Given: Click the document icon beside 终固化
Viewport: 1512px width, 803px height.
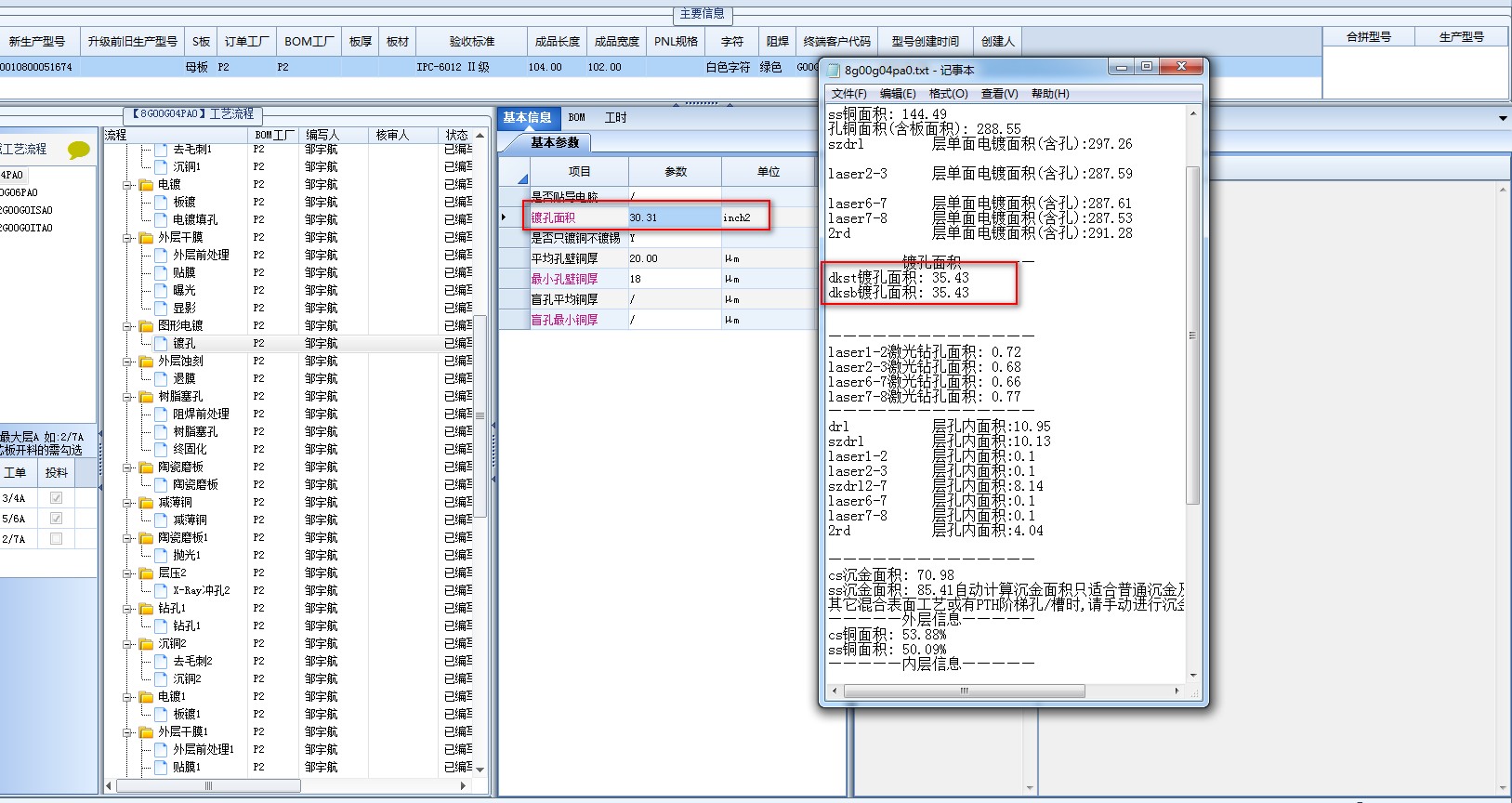Looking at the screenshot, I should click(161, 450).
